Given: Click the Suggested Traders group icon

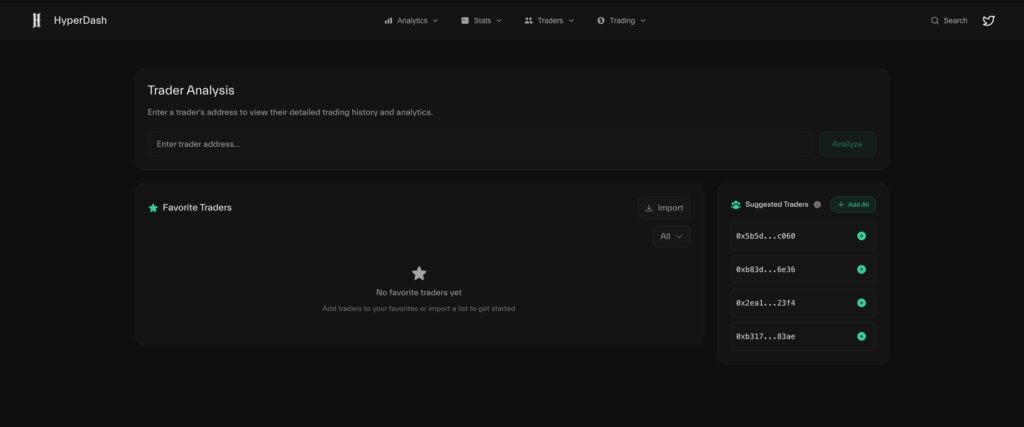Looking at the screenshot, I should 736,205.
